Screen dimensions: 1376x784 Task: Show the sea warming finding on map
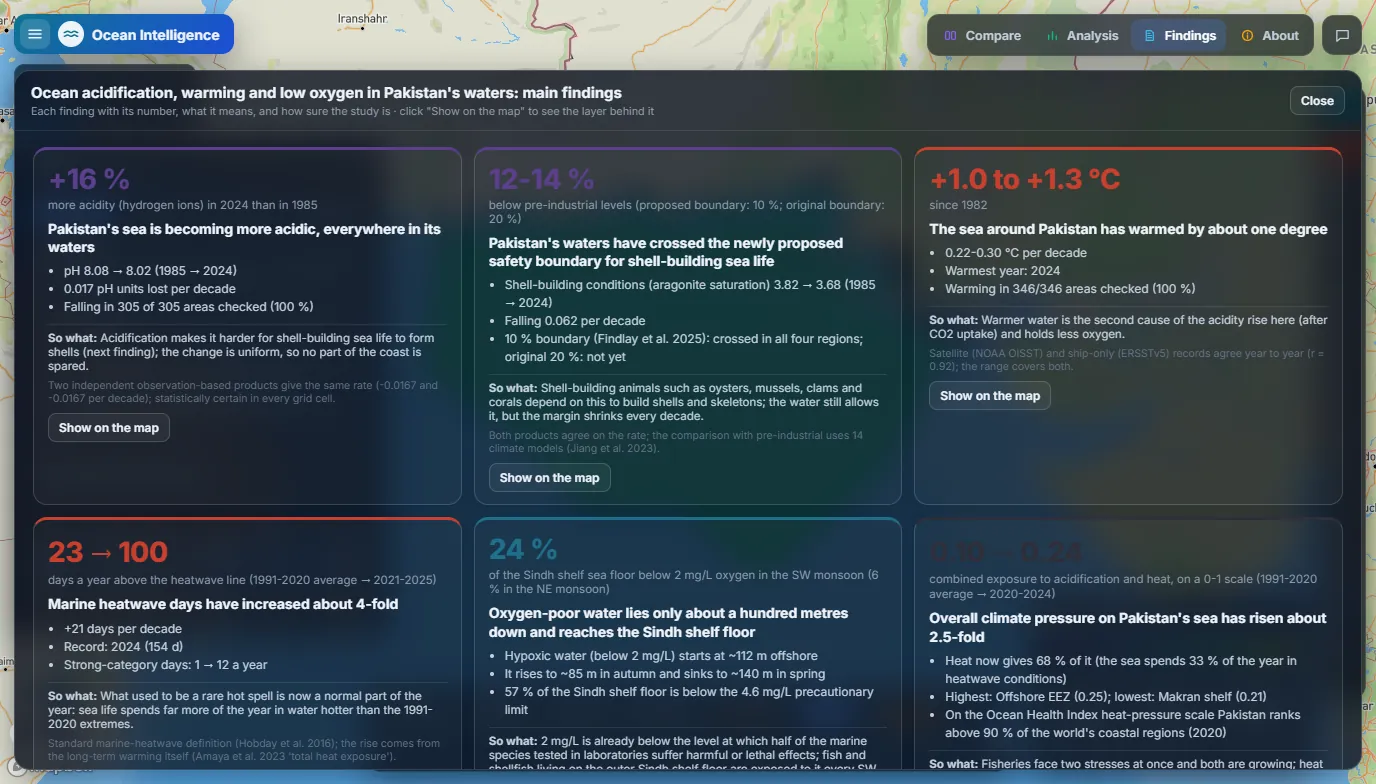tap(990, 396)
